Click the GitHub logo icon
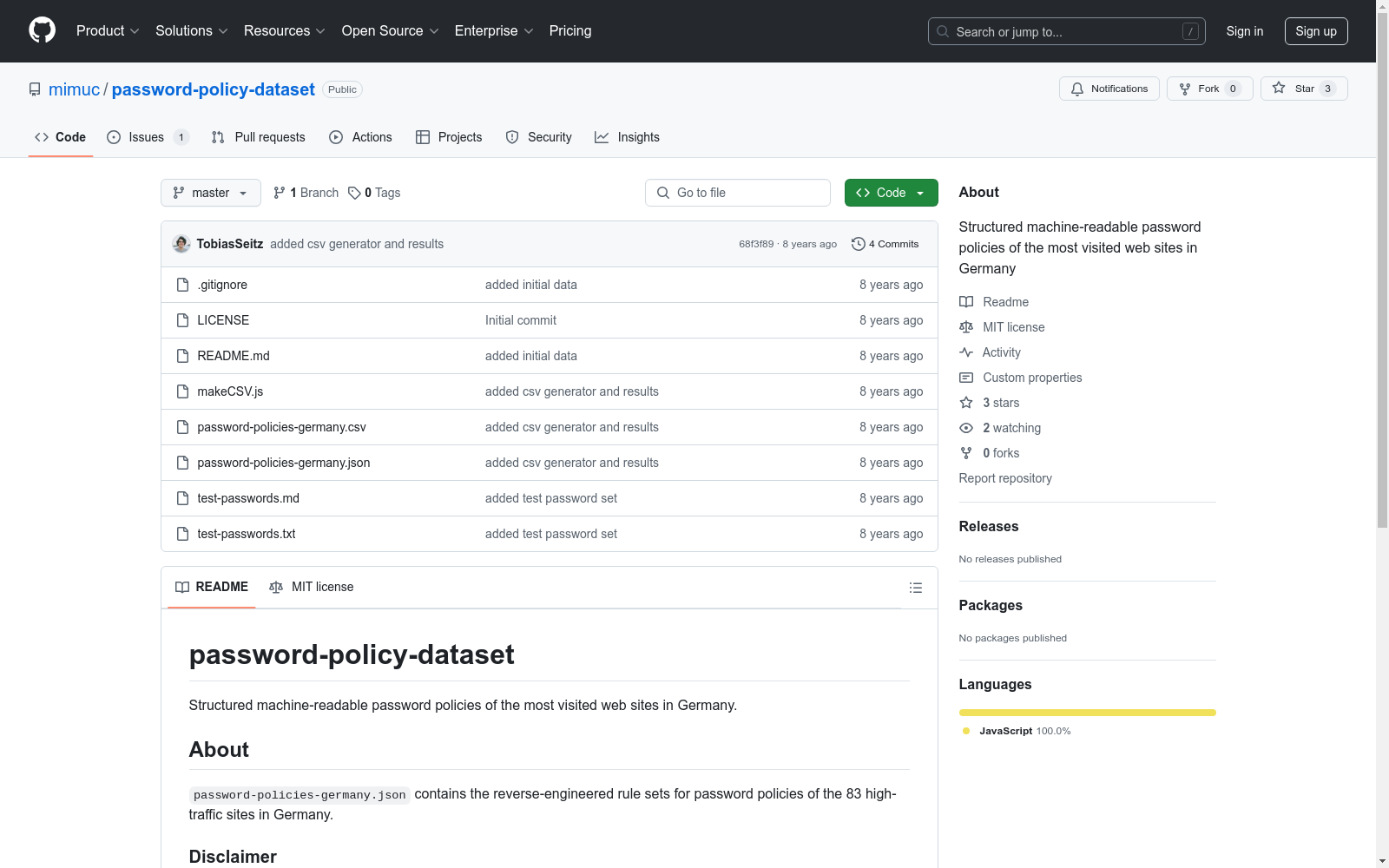This screenshot has height=868, width=1389. click(42, 30)
